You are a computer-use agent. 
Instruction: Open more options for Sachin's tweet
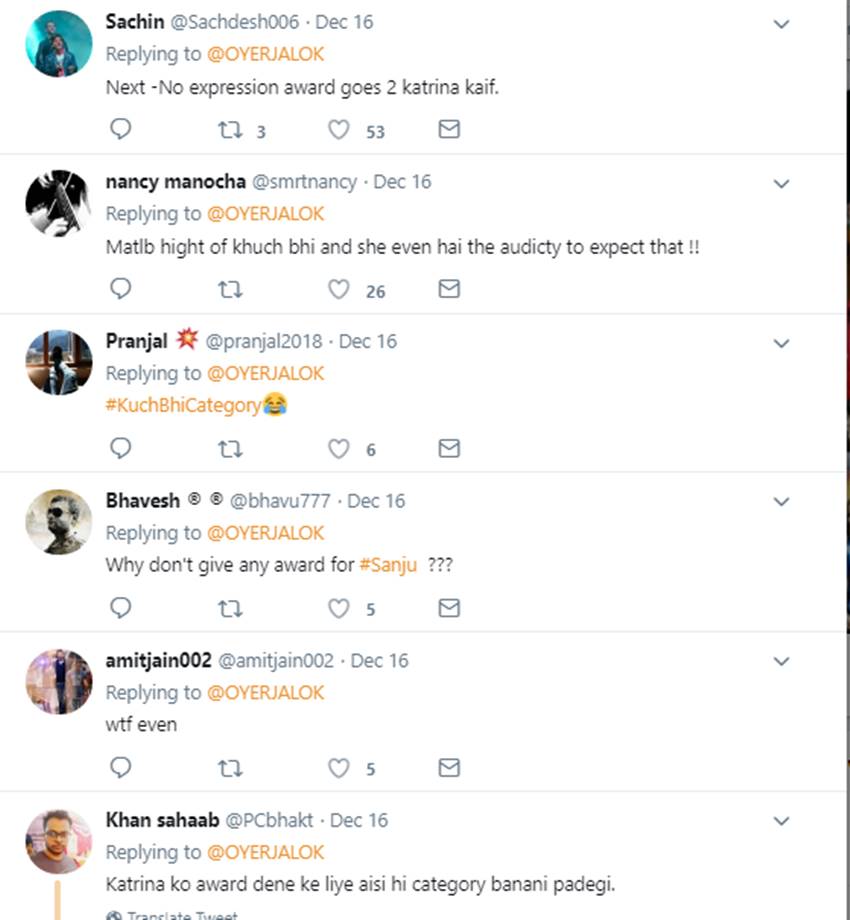click(x=782, y=24)
